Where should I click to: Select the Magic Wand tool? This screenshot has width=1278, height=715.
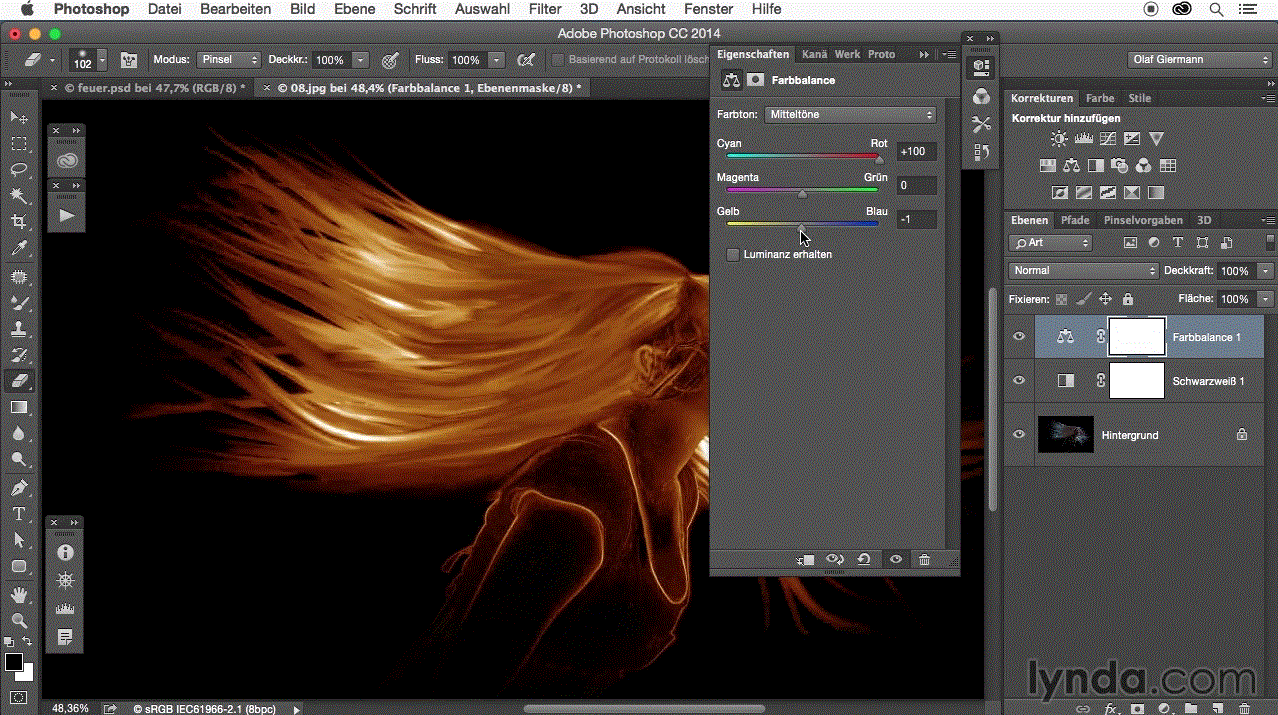click(19, 196)
